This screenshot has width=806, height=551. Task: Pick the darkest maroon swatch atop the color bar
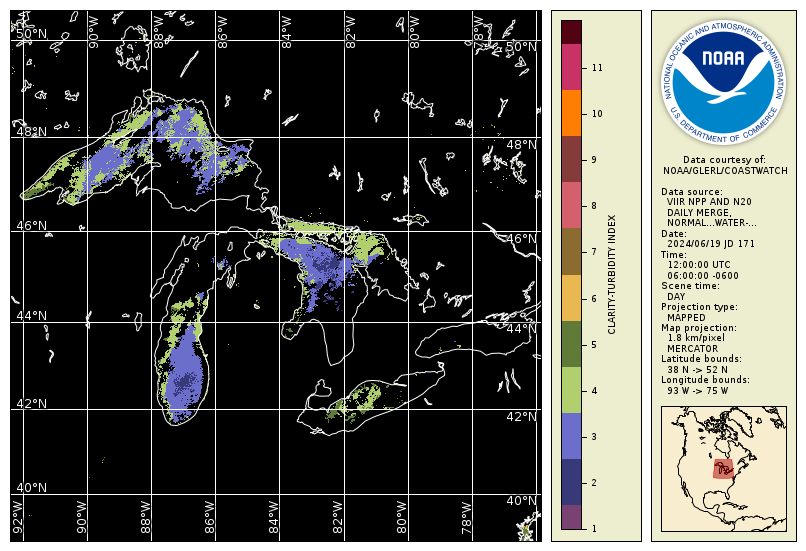571,32
